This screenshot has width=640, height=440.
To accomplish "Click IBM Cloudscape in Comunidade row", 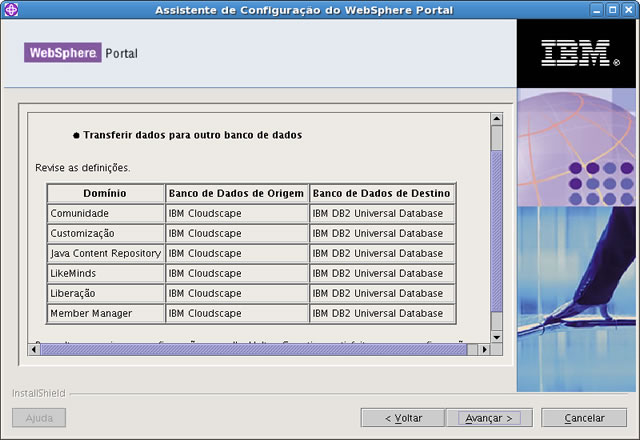I will (236, 213).
